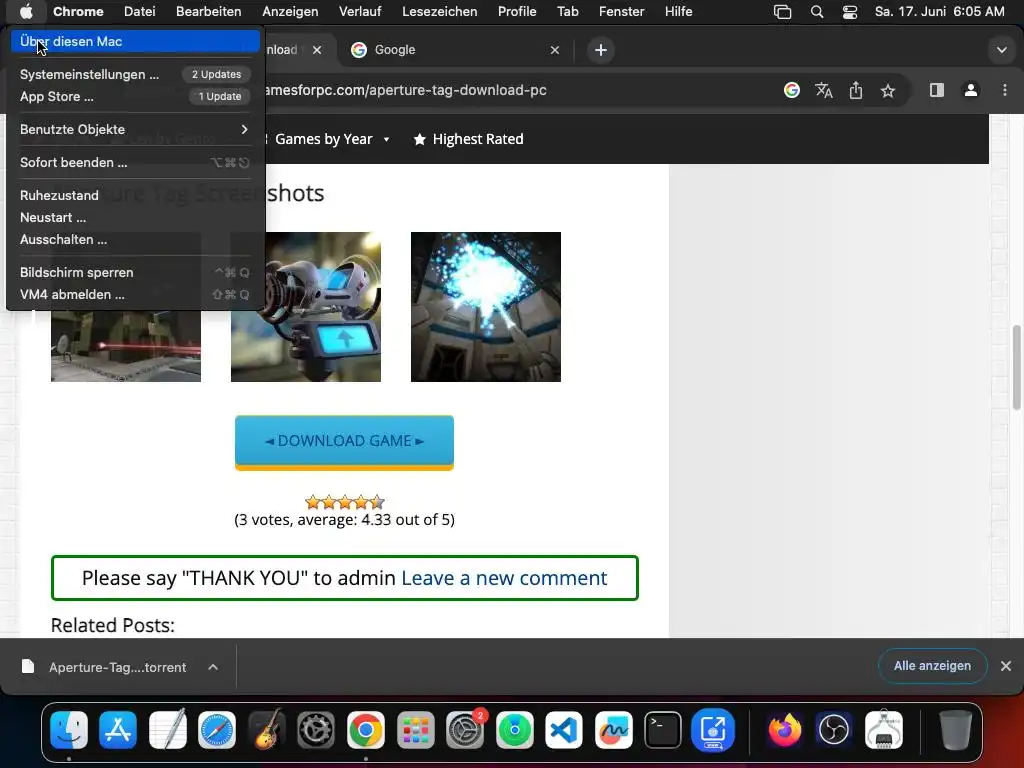Open the Apple menu logo
This screenshot has height=768, width=1024.
coord(25,11)
